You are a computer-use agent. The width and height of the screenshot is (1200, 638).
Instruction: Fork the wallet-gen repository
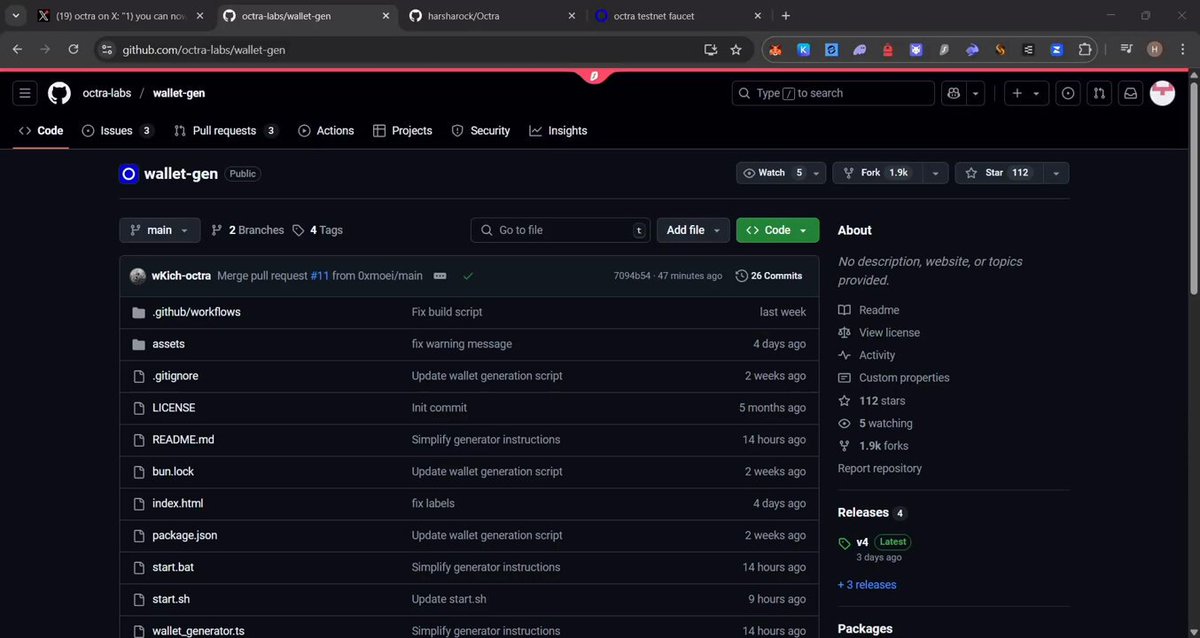coord(876,173)
